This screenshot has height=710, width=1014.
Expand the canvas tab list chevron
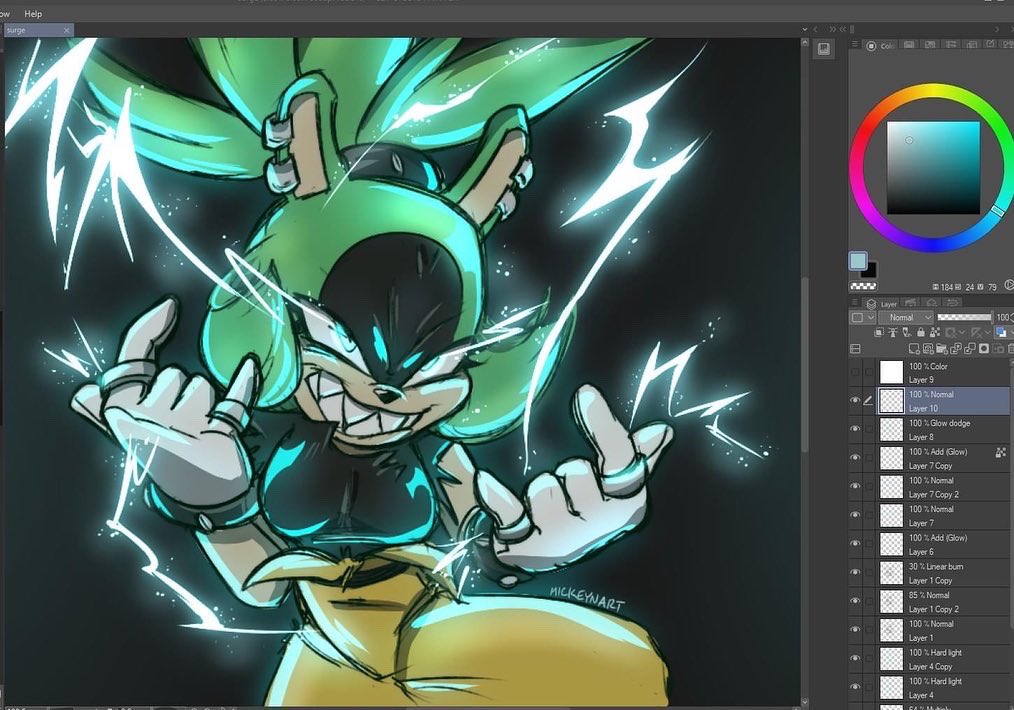point(804,29)
